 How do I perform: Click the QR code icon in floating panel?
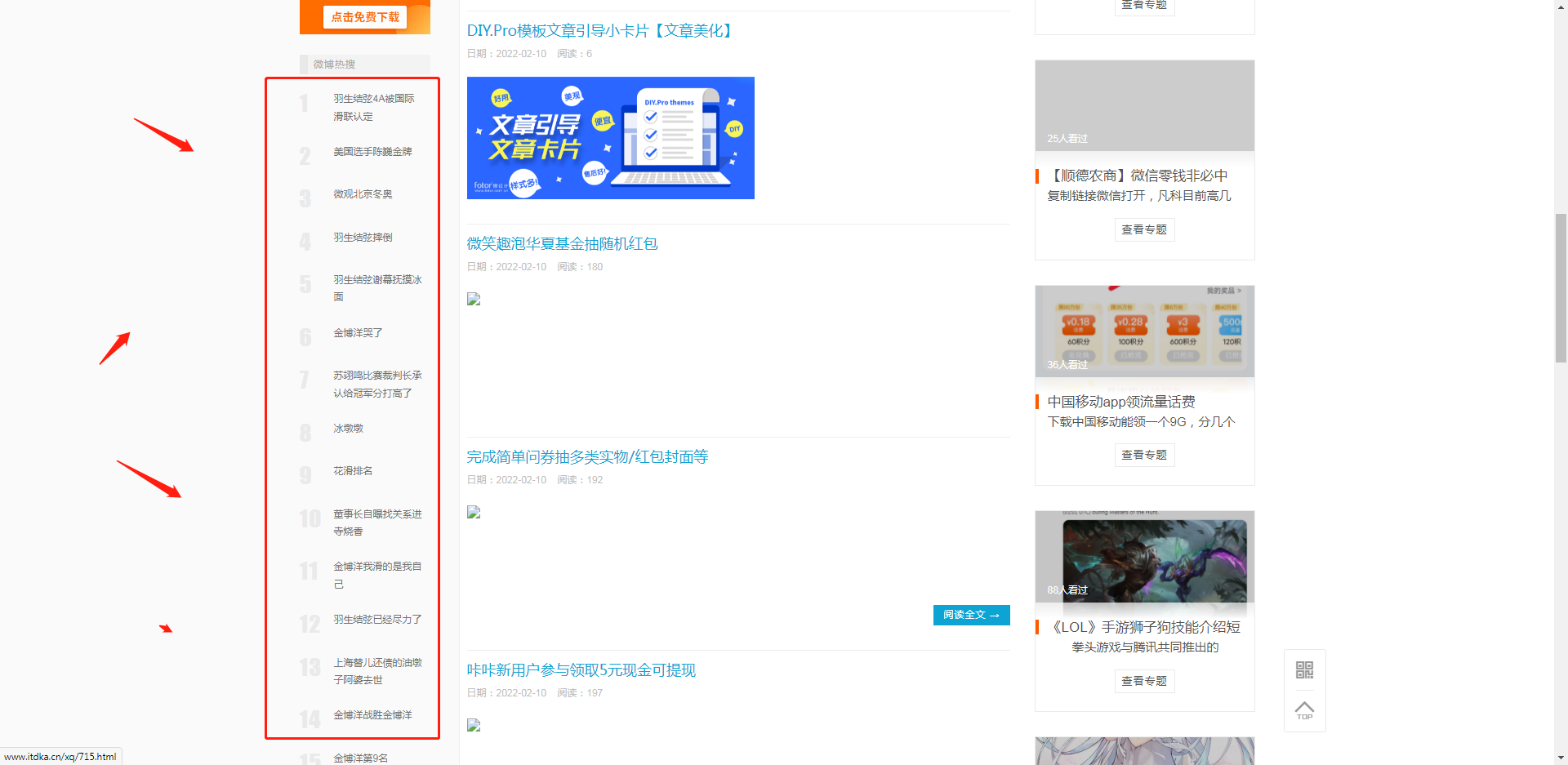(1304, 670)
